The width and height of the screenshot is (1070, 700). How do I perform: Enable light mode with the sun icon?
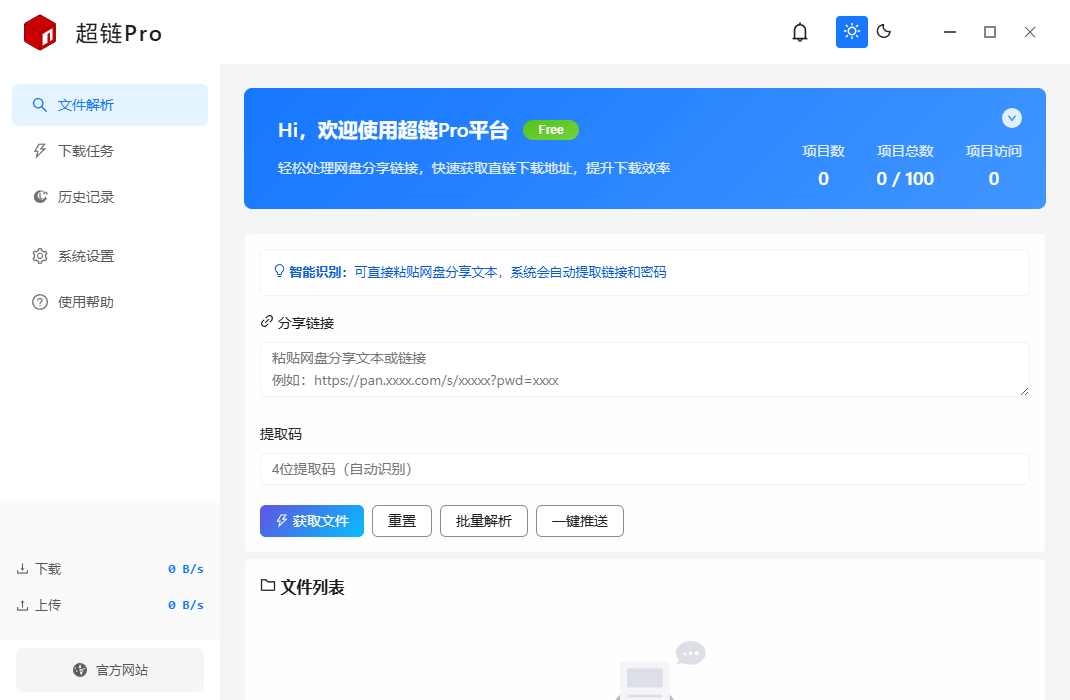[851, 31]
